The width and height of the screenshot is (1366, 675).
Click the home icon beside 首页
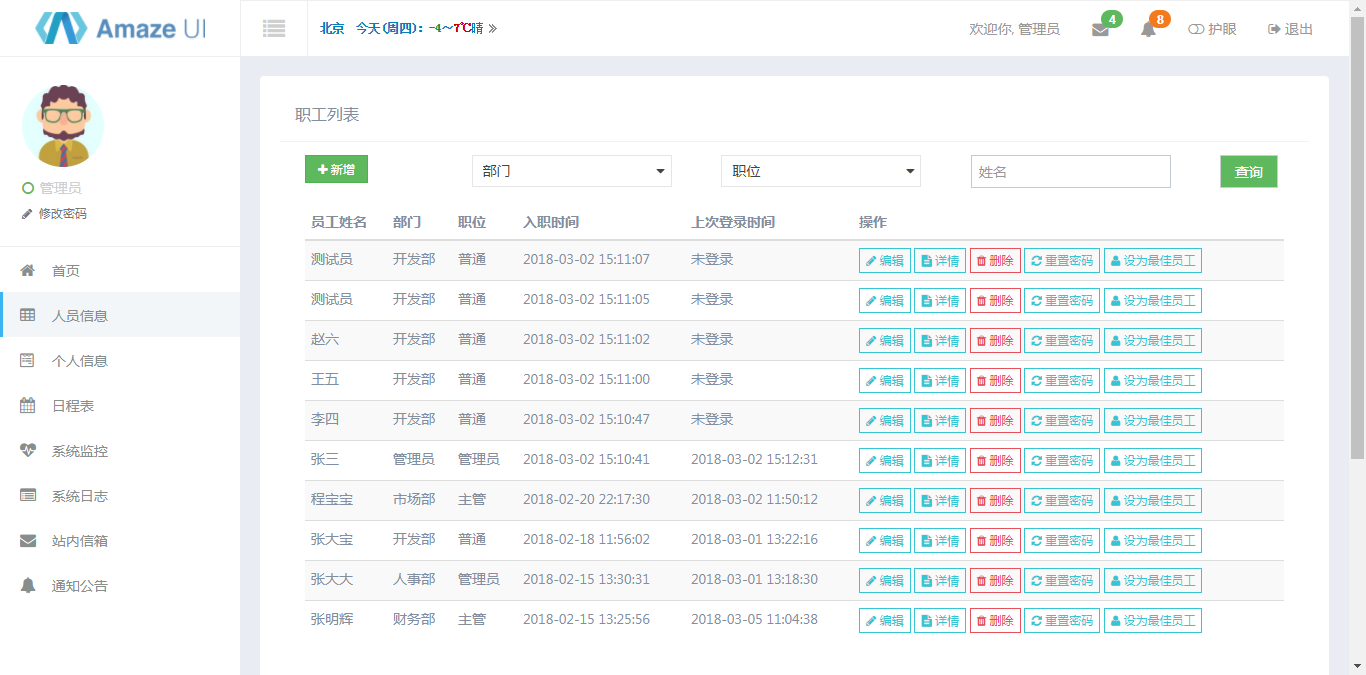[28, 271]
